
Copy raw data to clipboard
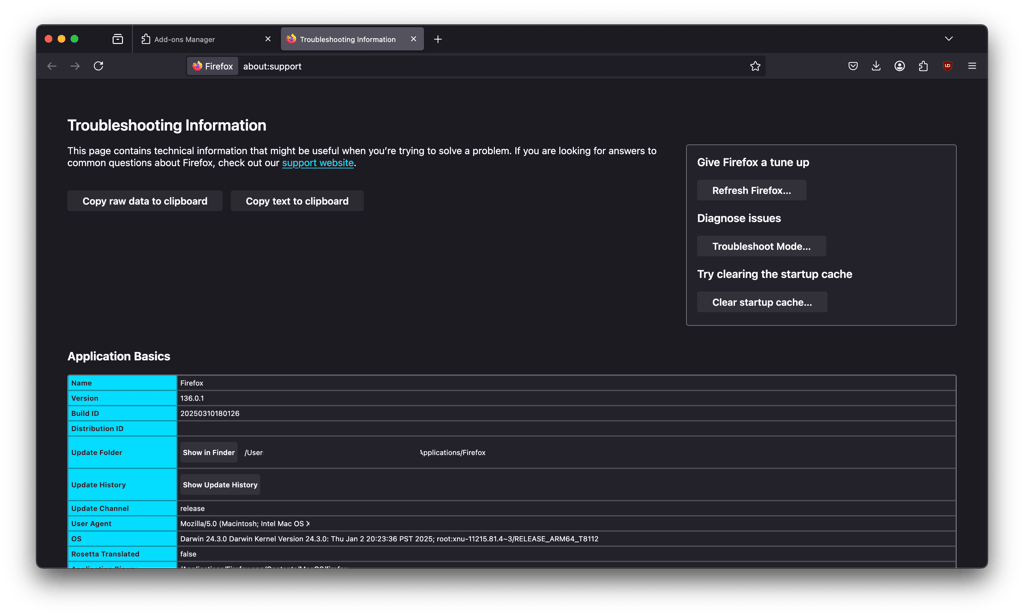pyautogui.click(x=145, y=201)
